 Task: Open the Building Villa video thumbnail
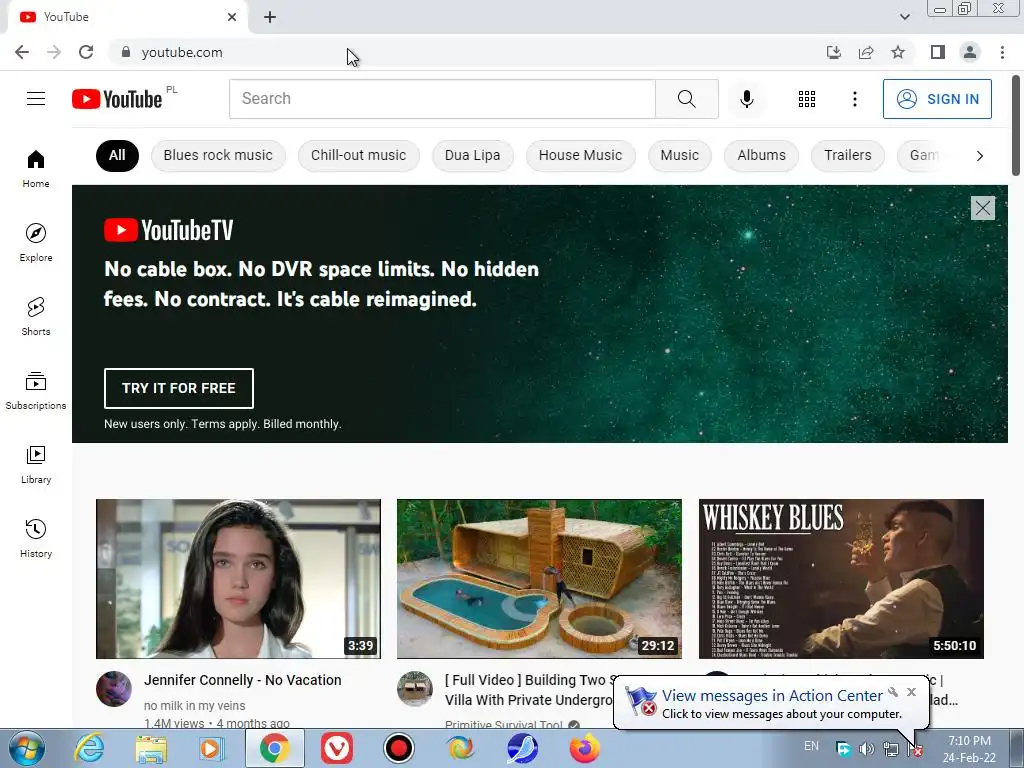tap(539, 579)
